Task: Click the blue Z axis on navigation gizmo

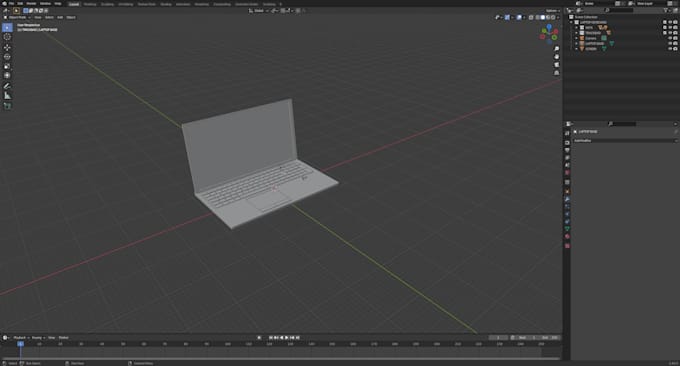Action: click(x=549, y=27)
